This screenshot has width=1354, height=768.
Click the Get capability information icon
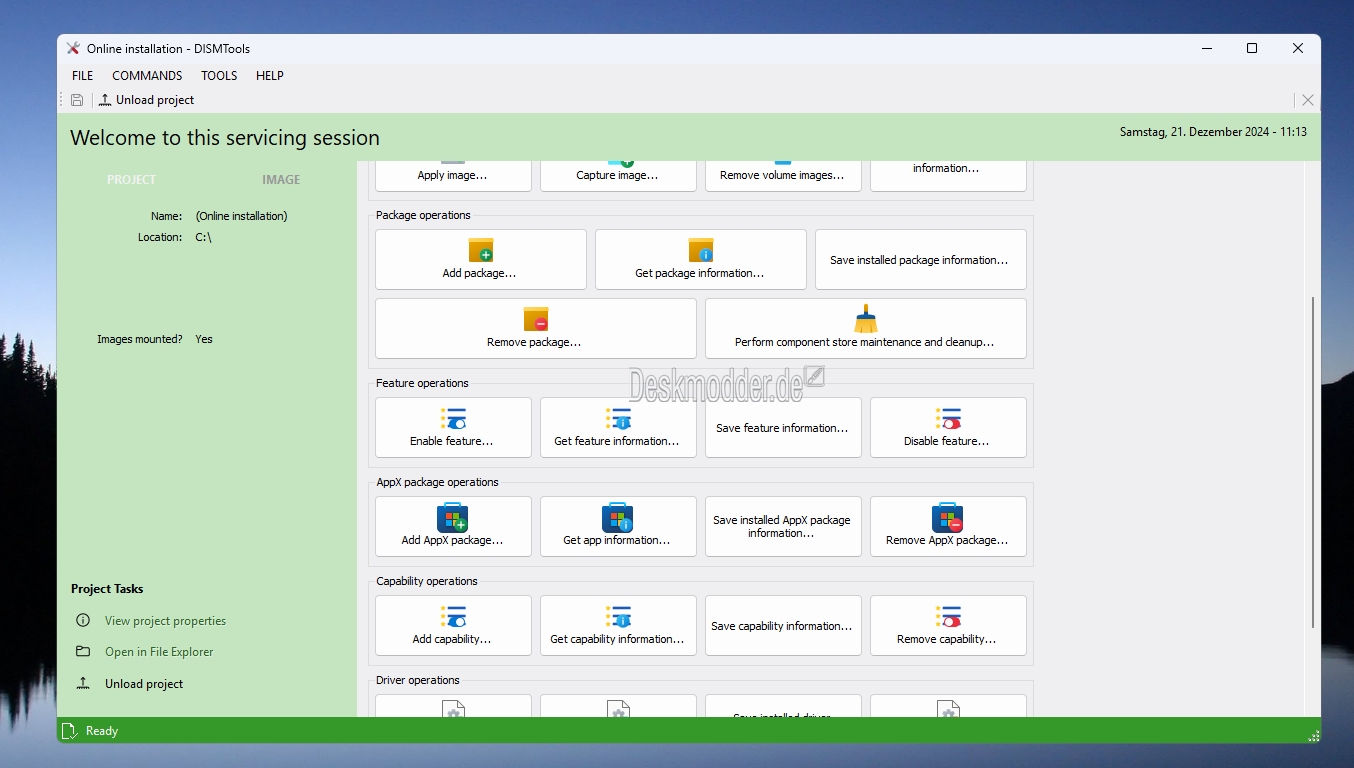pyautogui.click(x=618, y=616)
